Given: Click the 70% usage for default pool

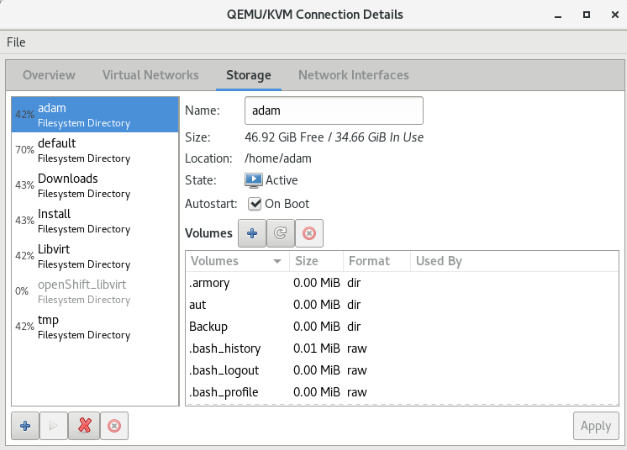Looking at the screenshot, I should tap(25, 150).
